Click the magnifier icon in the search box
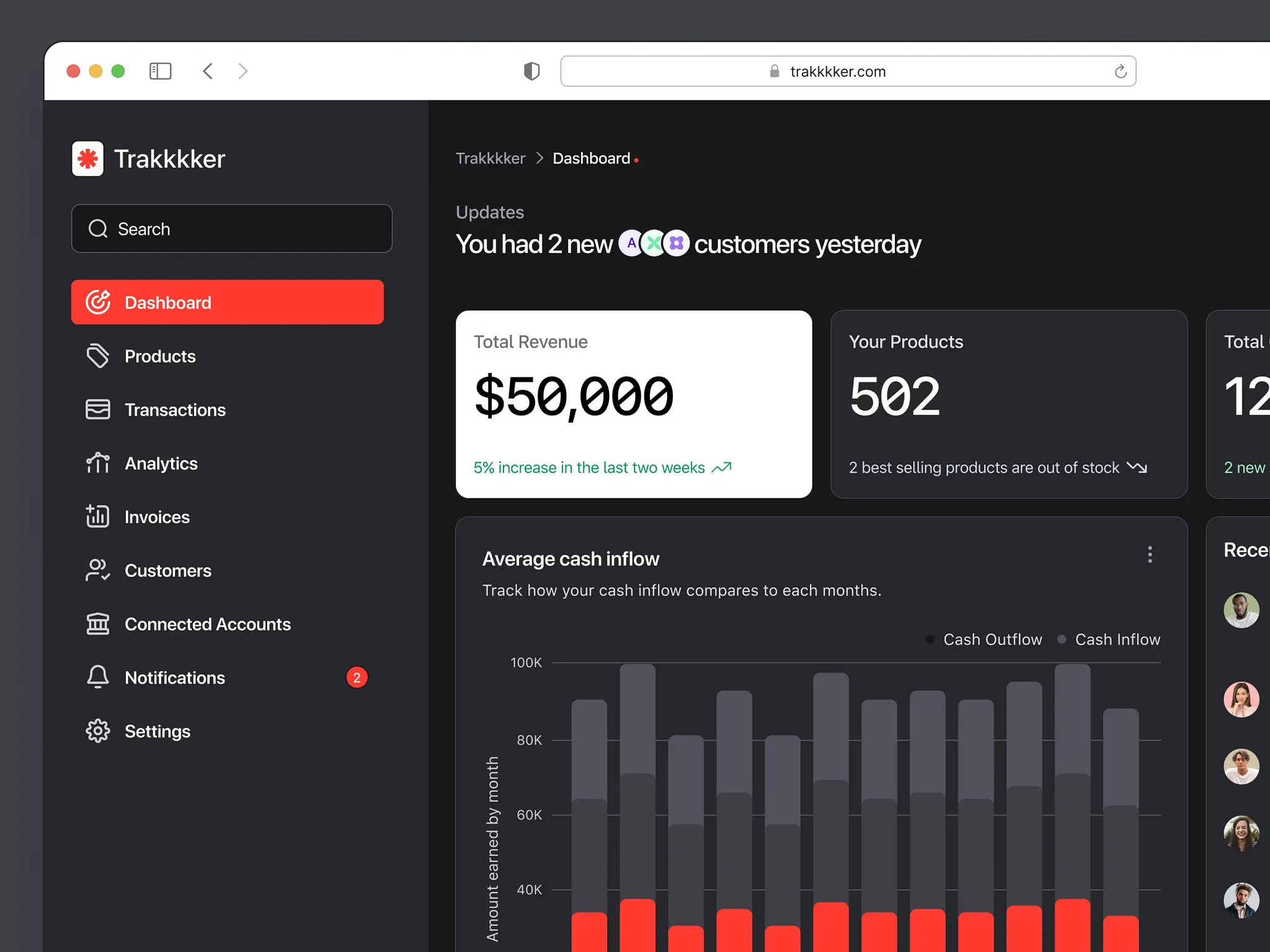 coord(98,229)
